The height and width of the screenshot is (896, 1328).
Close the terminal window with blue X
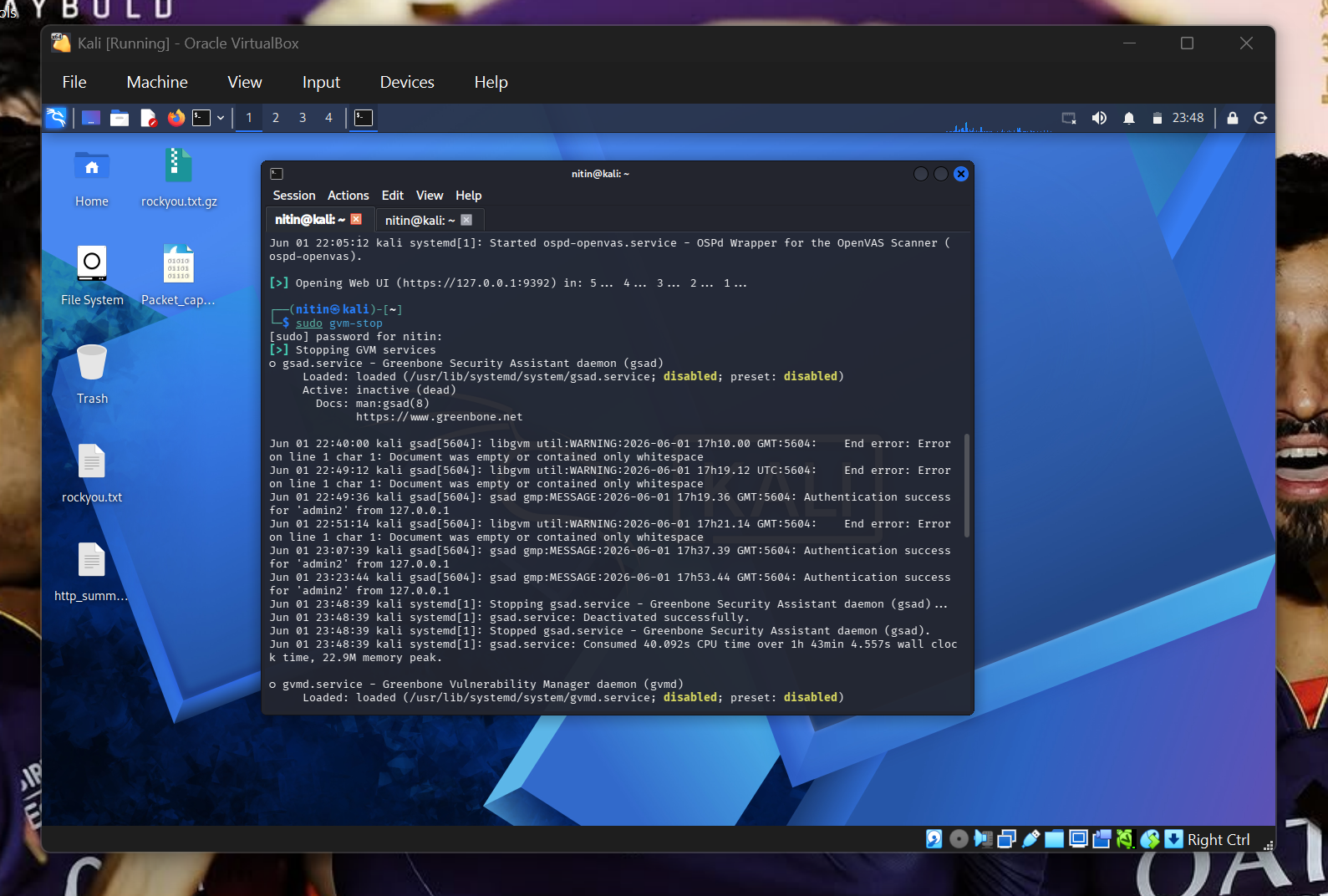(x=961, y=174)
